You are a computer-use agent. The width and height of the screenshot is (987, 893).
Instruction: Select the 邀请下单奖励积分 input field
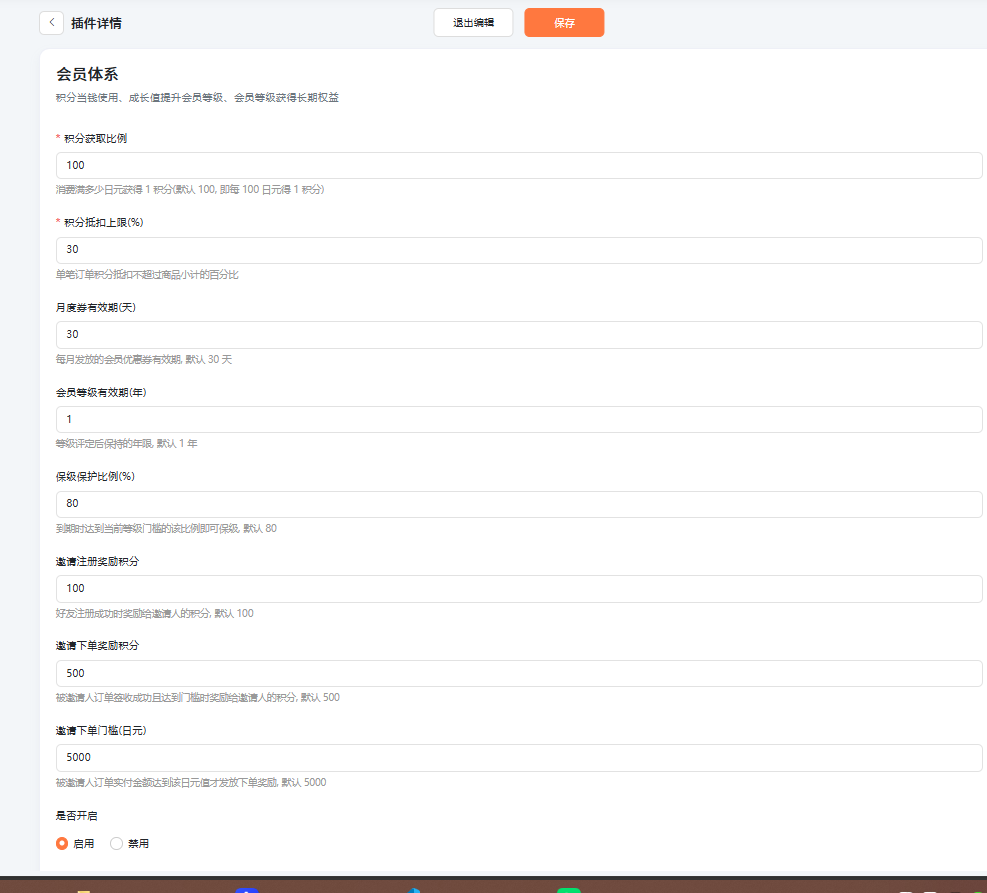519,673
